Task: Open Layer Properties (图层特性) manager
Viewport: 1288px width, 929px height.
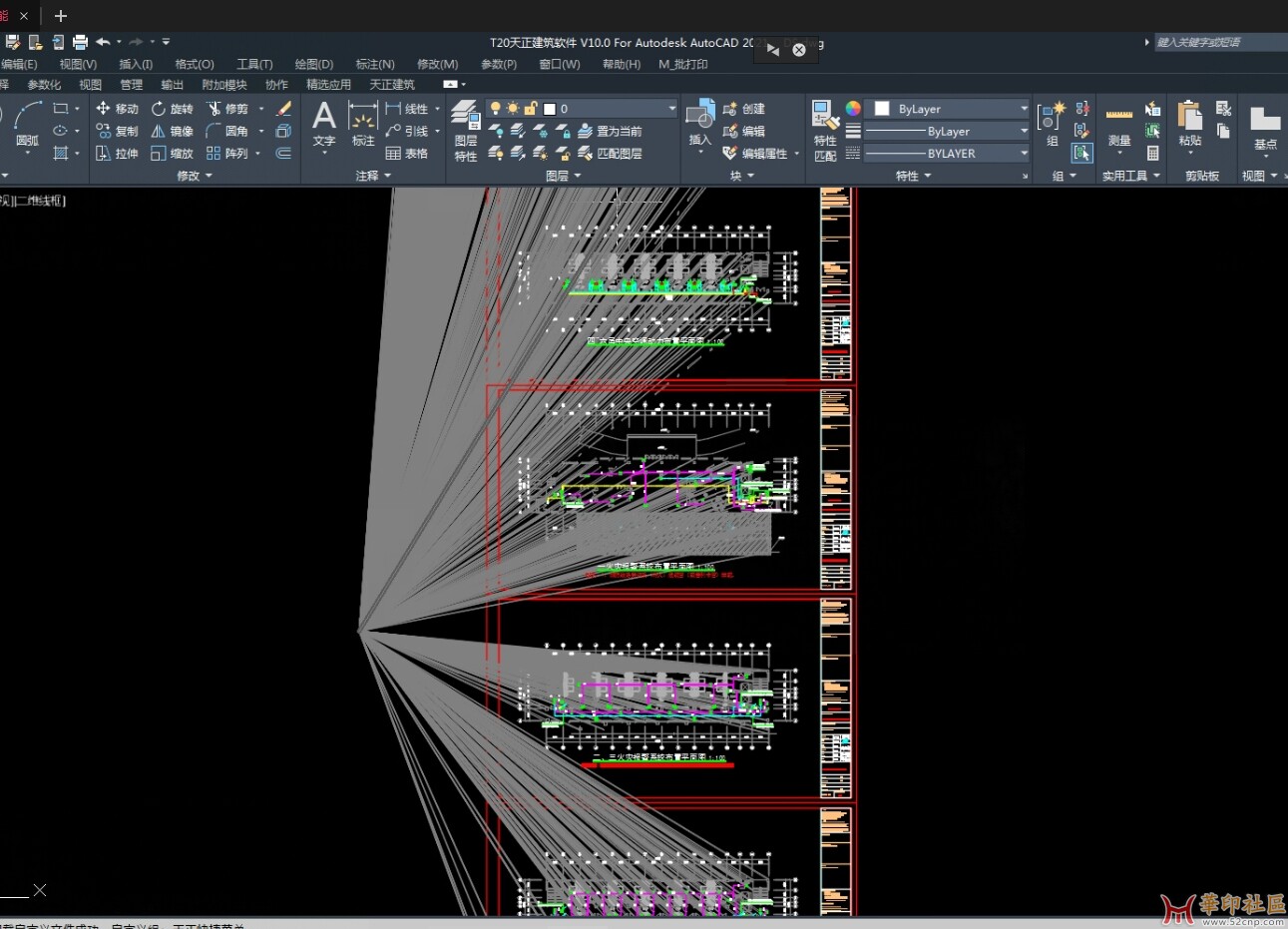Action: click(466, 131)
